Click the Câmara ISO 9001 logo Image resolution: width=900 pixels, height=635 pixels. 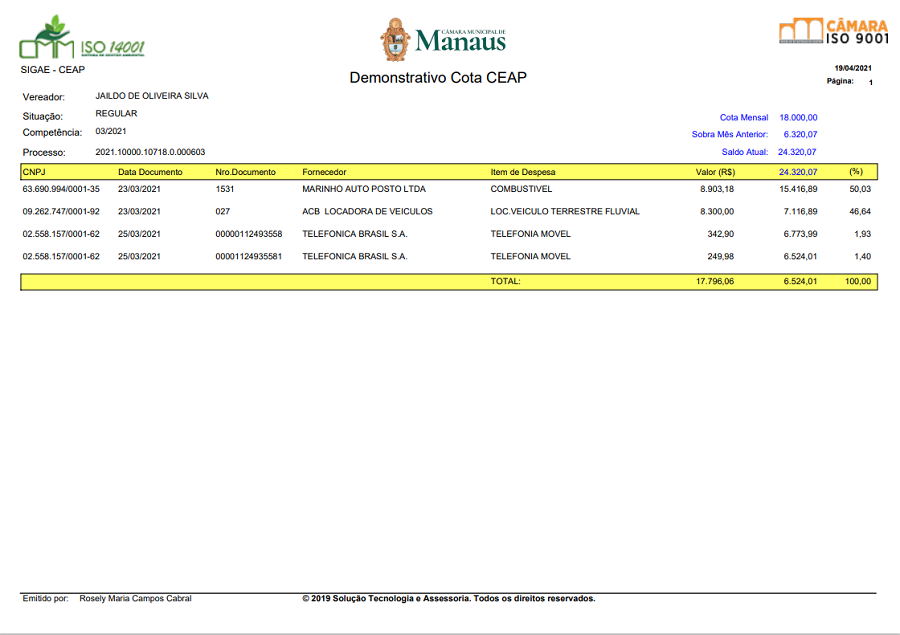click(x=833, y=32)
